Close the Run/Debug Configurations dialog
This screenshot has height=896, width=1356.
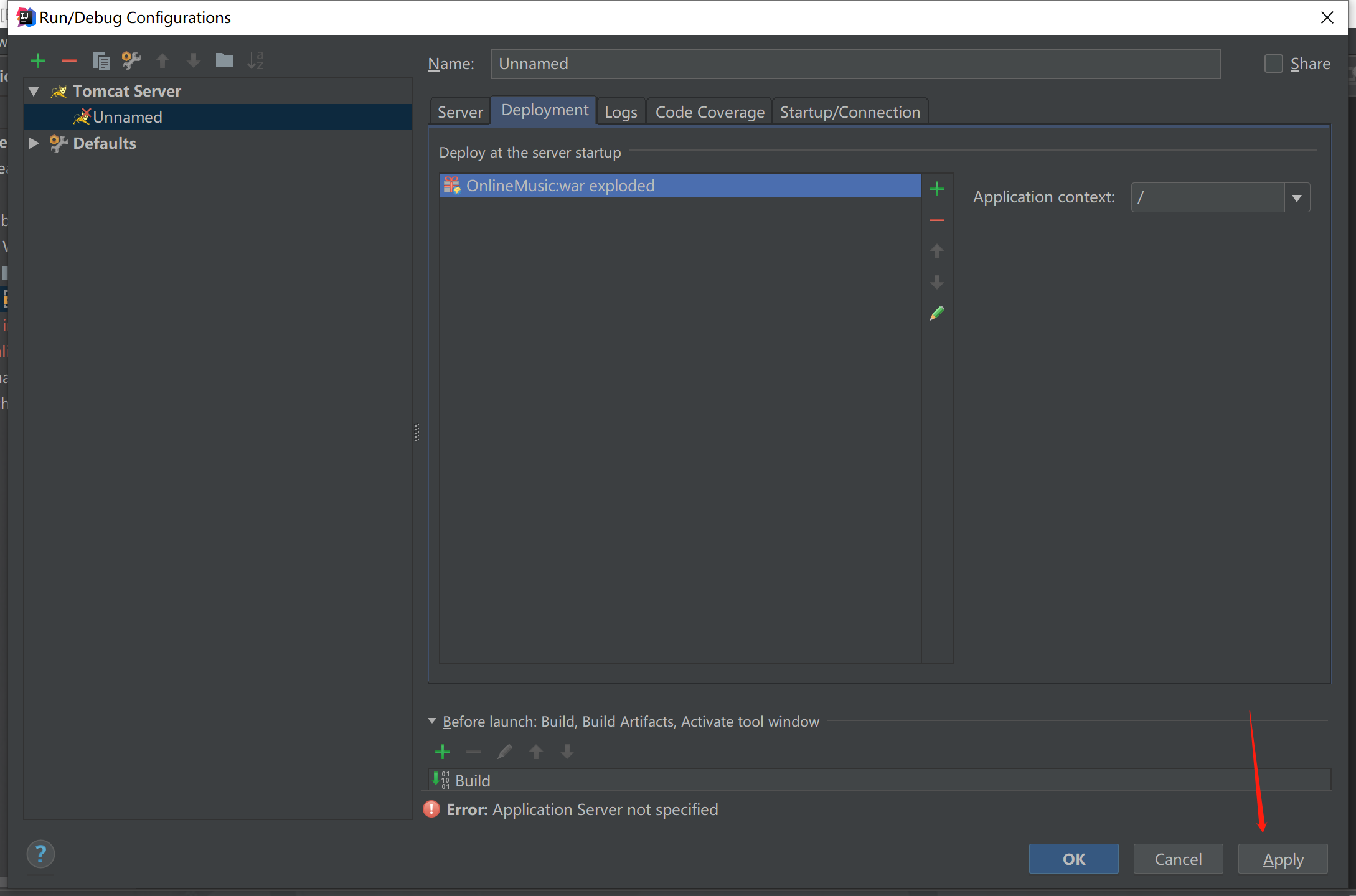1327,17
